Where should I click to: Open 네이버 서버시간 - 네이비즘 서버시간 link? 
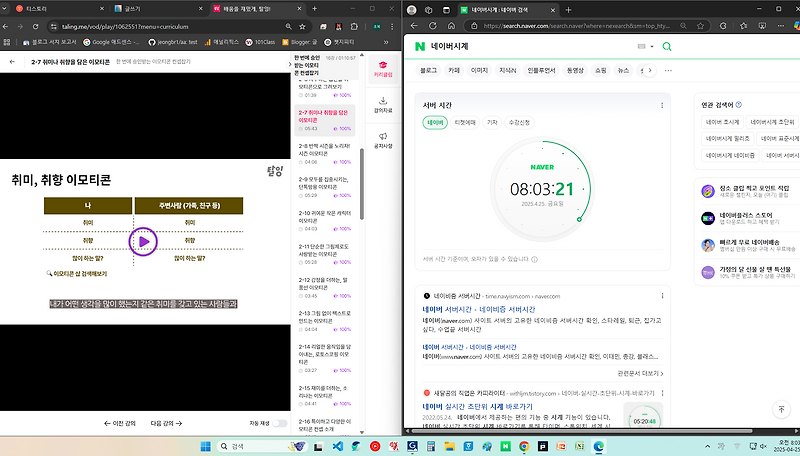[x=479, y=309]
